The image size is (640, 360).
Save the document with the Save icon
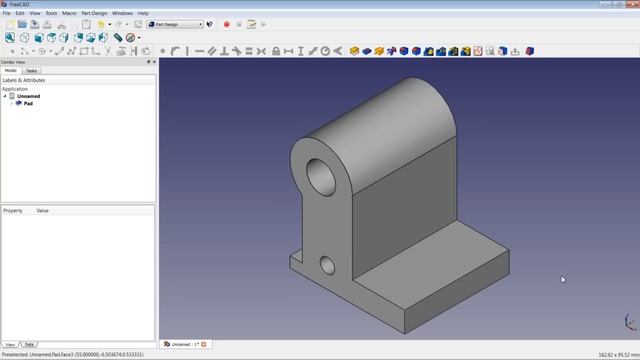pos(35,24)
